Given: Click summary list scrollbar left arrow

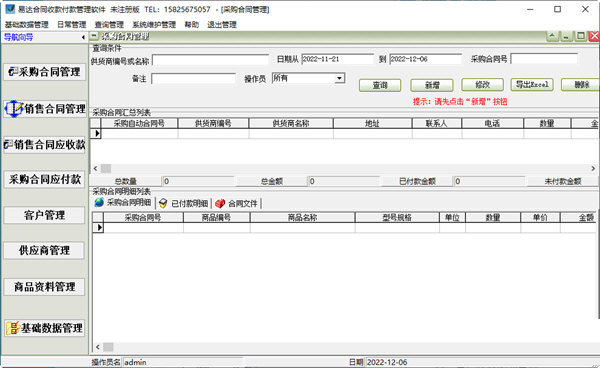Looking at the screenshot, I should point(95,168).
